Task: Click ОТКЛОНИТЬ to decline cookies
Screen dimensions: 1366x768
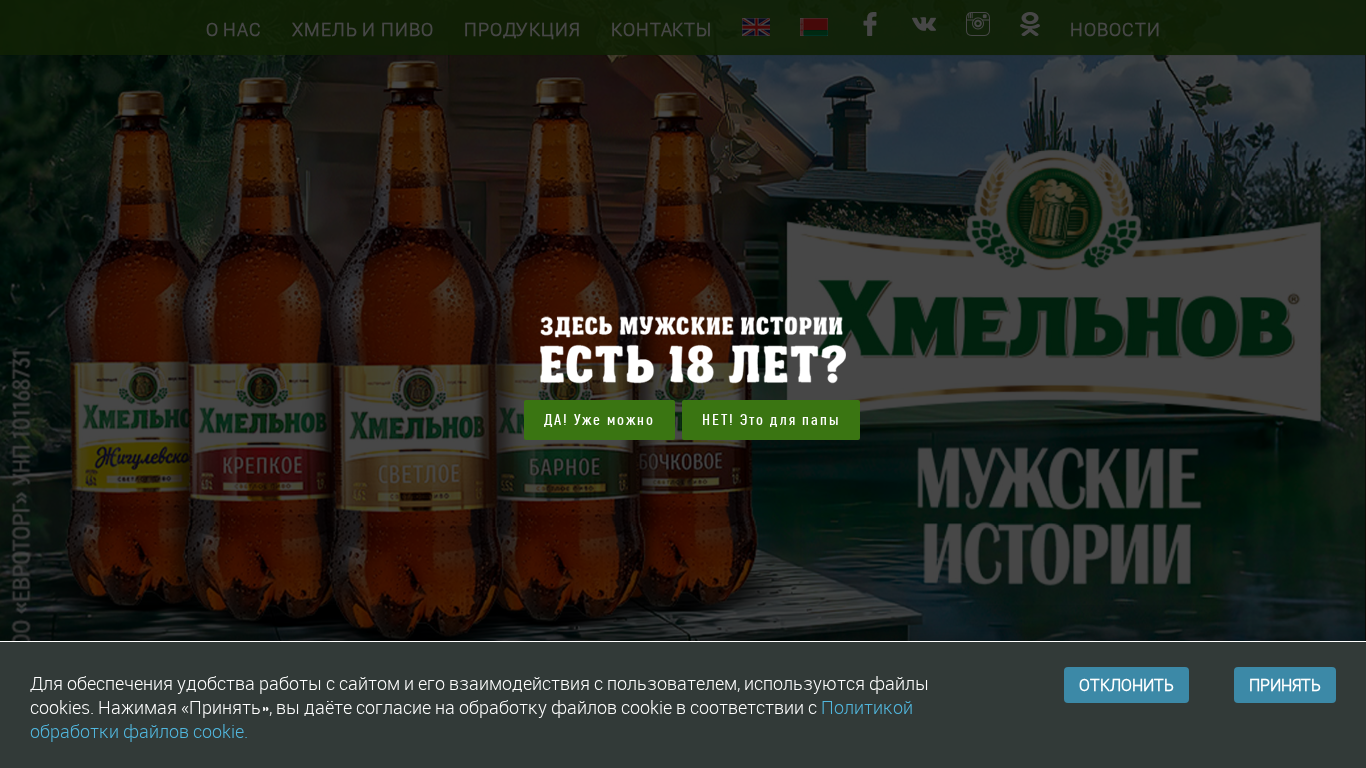Action: (1126, 685)
